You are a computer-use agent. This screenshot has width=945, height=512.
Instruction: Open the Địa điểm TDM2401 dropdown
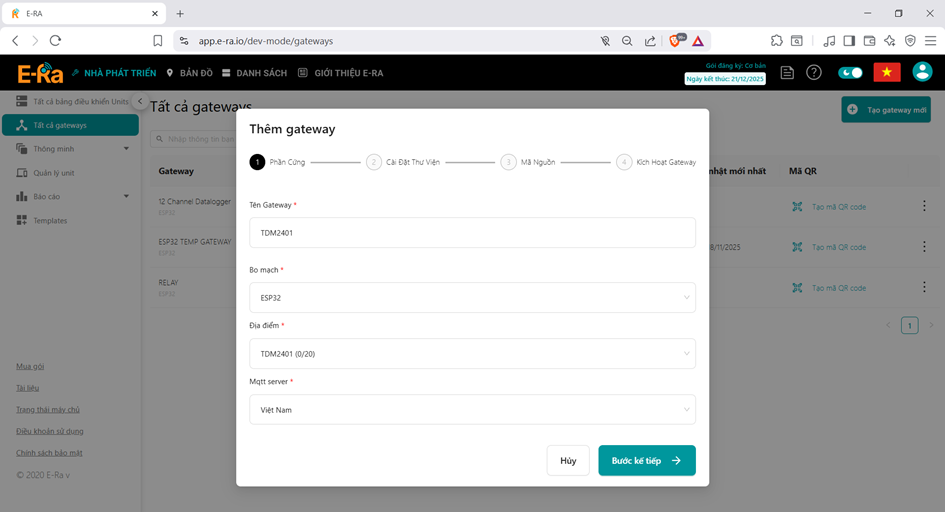(x=472, y=353)
